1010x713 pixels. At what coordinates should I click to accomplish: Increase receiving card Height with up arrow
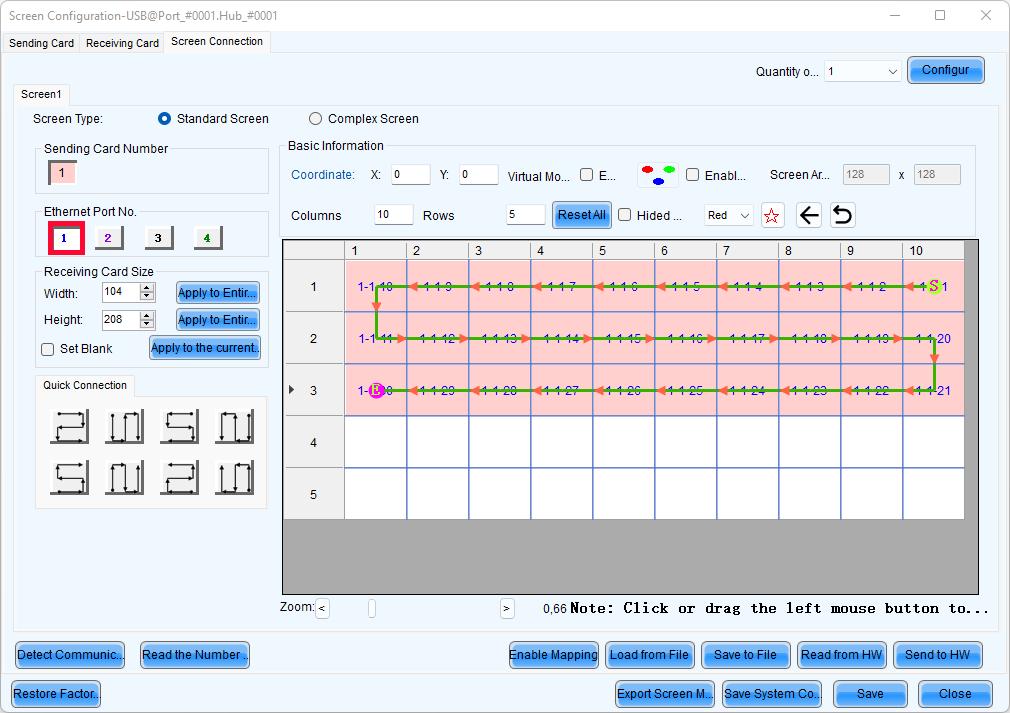pyautogui.click(x=147, y=316)
